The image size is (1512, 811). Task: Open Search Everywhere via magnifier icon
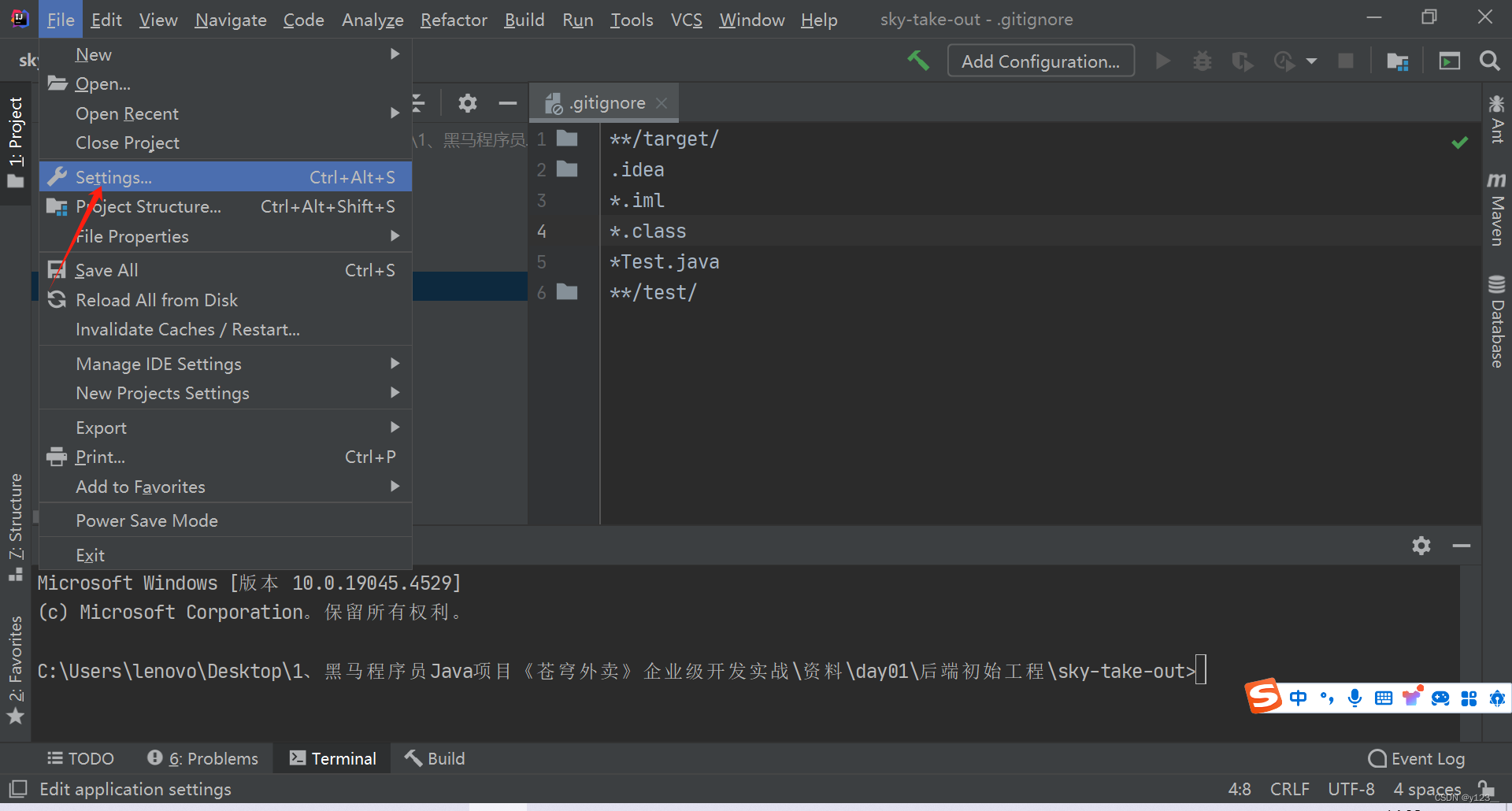click(1490, 61)
